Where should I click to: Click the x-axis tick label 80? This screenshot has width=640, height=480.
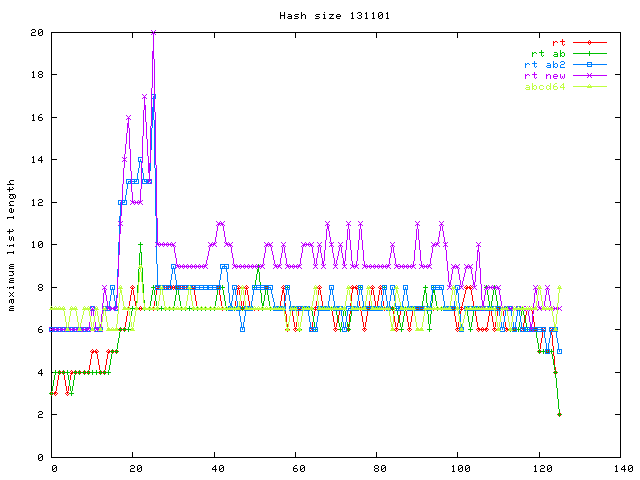click(x=380, y=469)
